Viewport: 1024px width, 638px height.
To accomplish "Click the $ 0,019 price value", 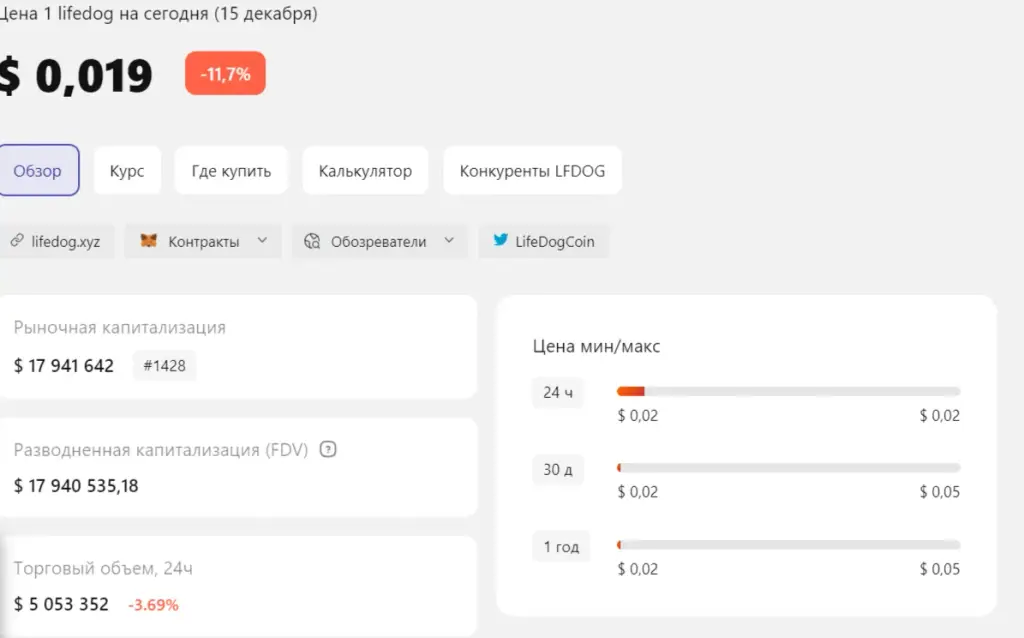I will [x=76, y=76].
